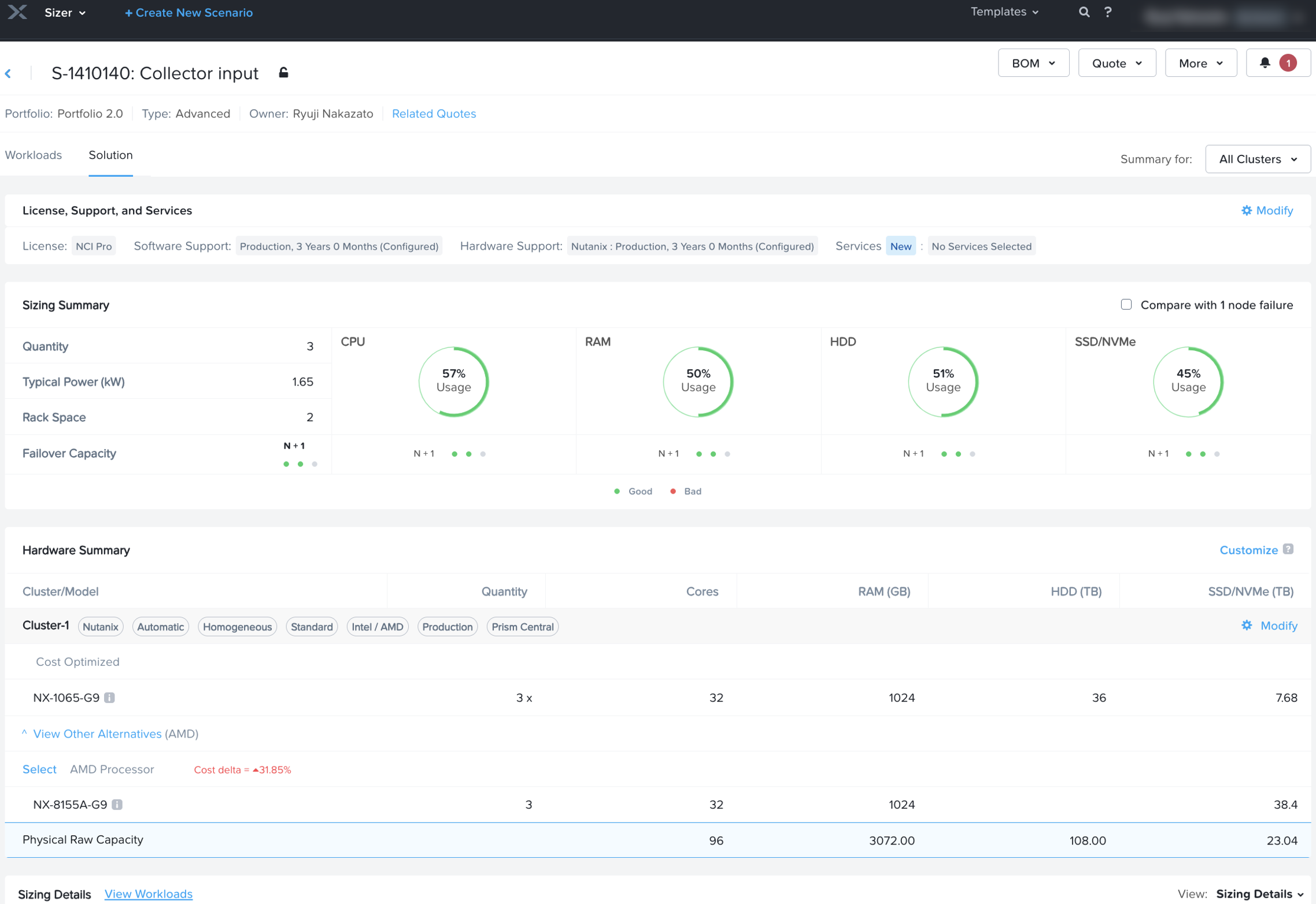Open the search magnifier icon
The width and height of the screenshot is (1316, 904).
tap(1084, 12)
